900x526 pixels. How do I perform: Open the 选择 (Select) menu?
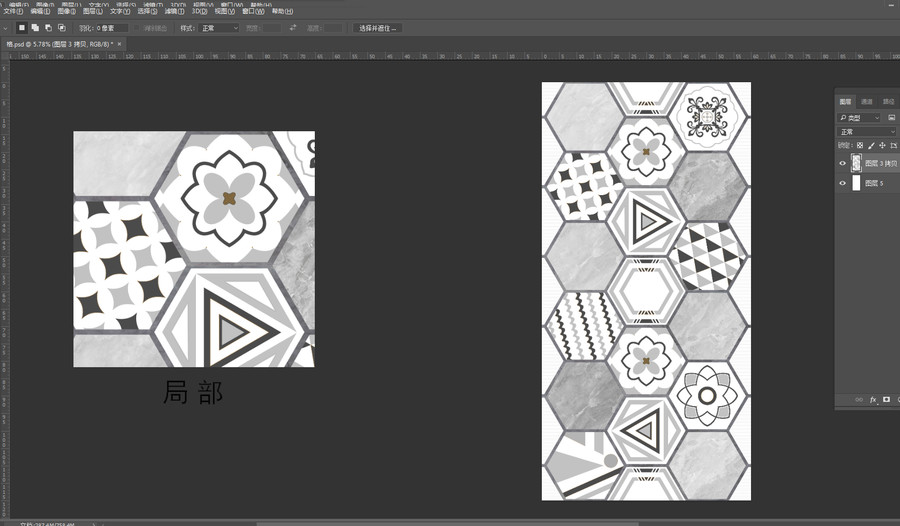coord(147,11)
